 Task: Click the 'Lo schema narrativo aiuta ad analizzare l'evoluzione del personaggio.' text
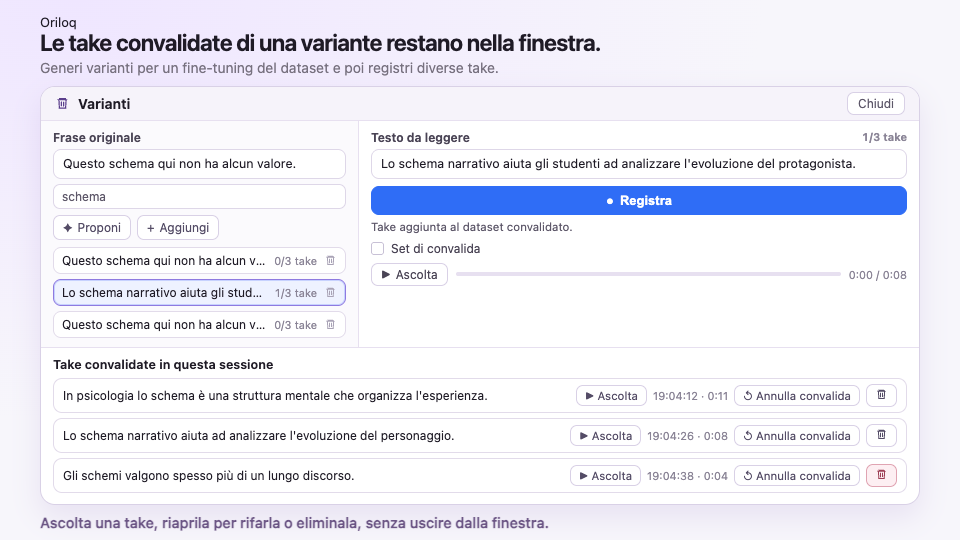click(258, 436)
